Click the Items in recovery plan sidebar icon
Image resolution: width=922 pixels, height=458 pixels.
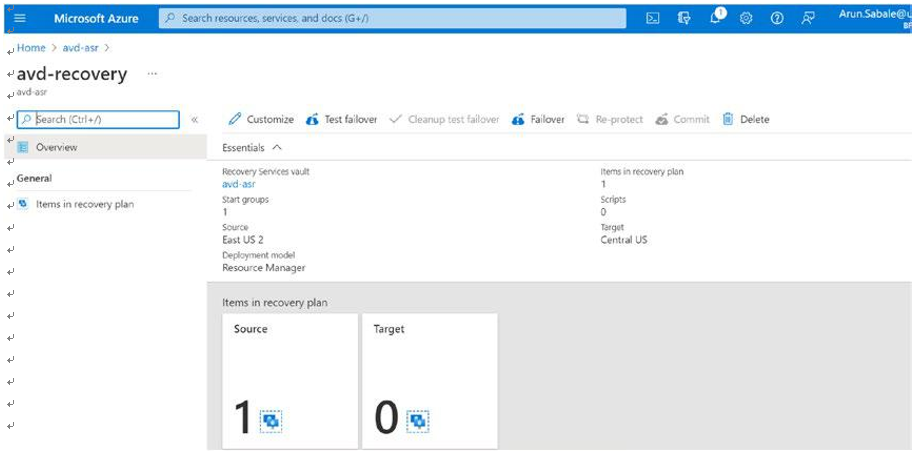23,204
